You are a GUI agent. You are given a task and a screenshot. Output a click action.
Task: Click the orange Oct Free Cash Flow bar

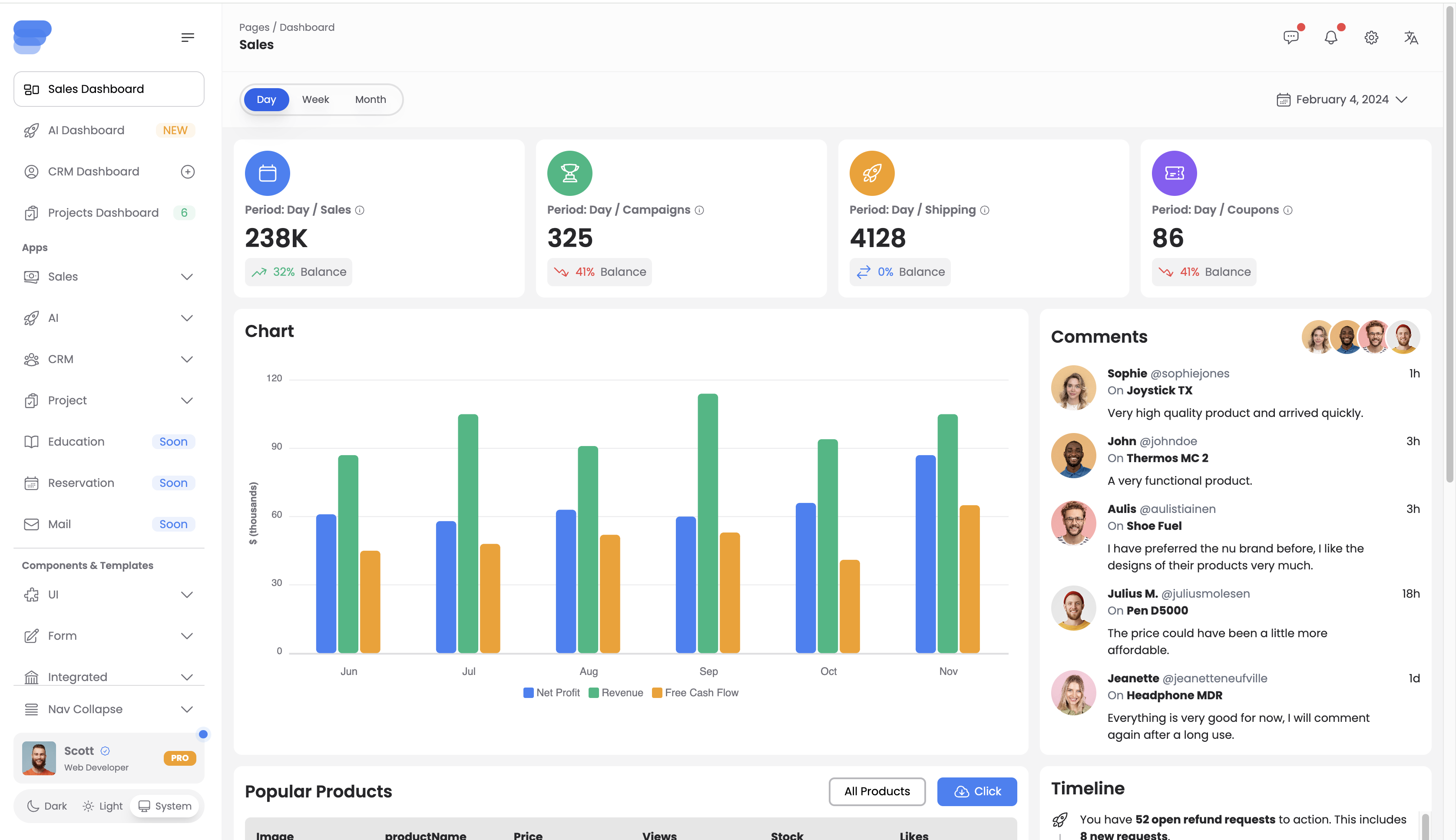(850, 606)
